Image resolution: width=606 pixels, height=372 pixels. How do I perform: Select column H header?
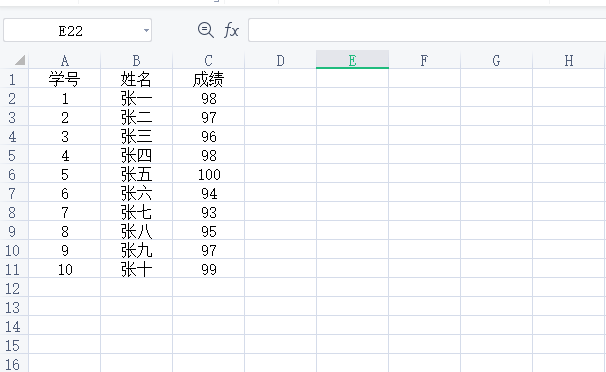click(569, 60)
